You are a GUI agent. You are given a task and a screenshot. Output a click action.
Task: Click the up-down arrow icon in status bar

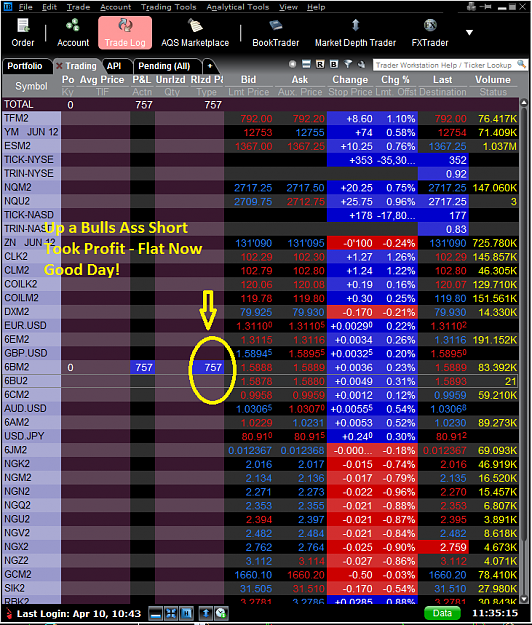tap(206, 613)
